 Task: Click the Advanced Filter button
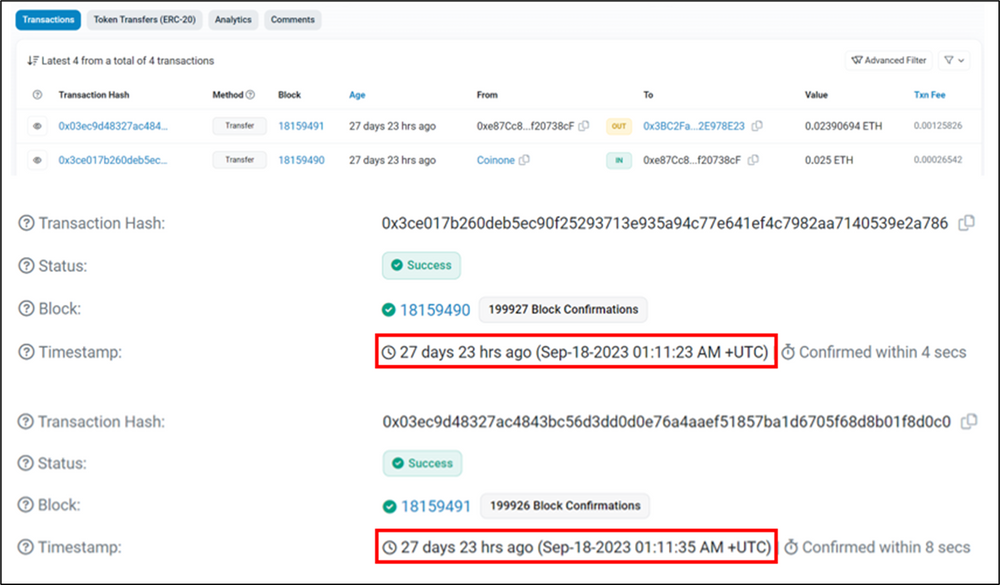point(888,60)
